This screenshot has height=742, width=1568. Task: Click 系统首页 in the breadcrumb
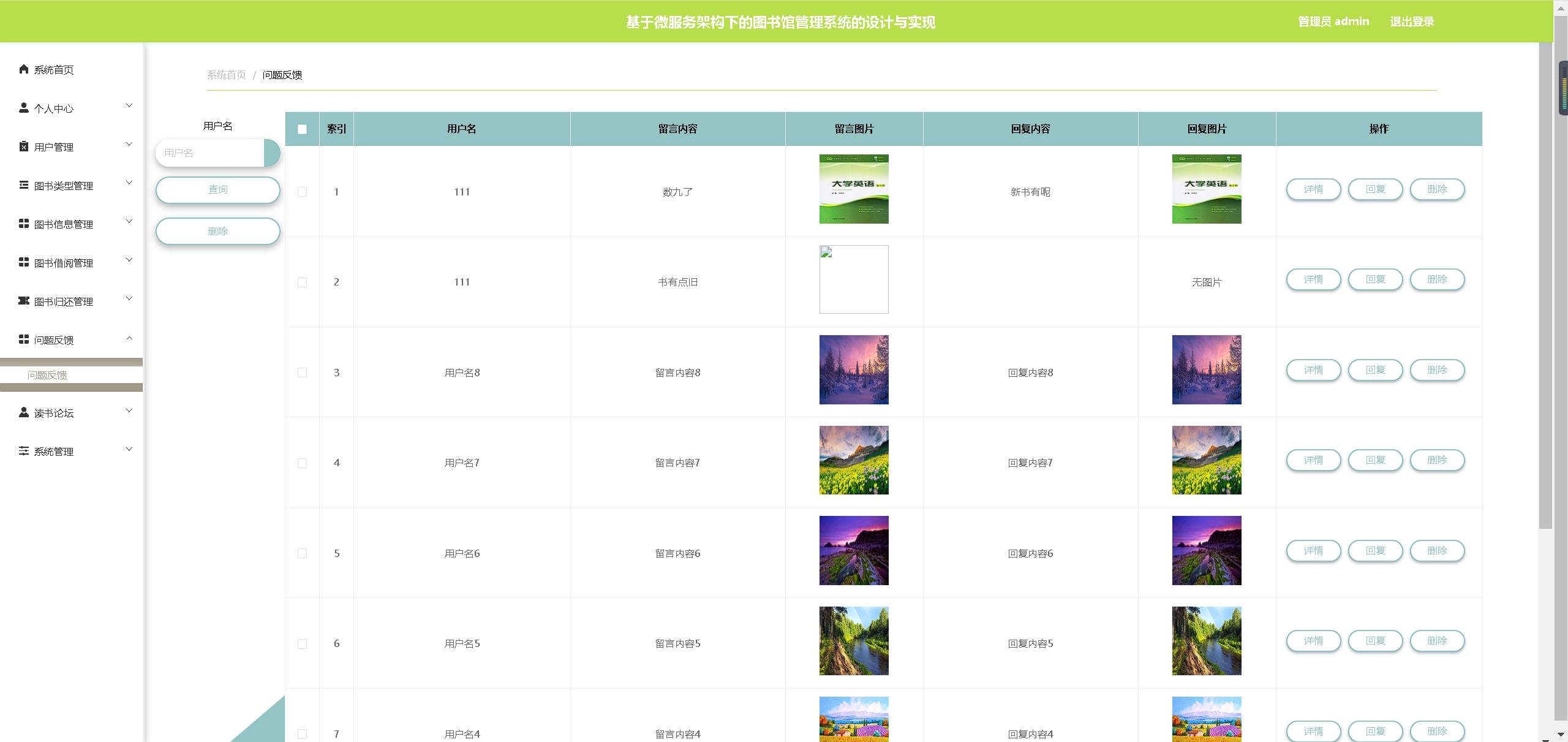[x=225, y=75]
